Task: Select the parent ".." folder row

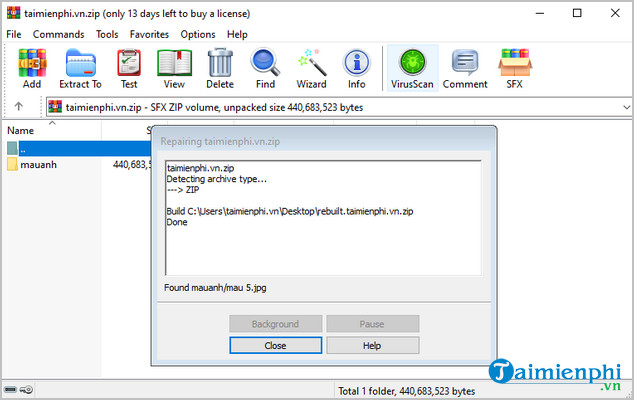Action: pos(79,148)
